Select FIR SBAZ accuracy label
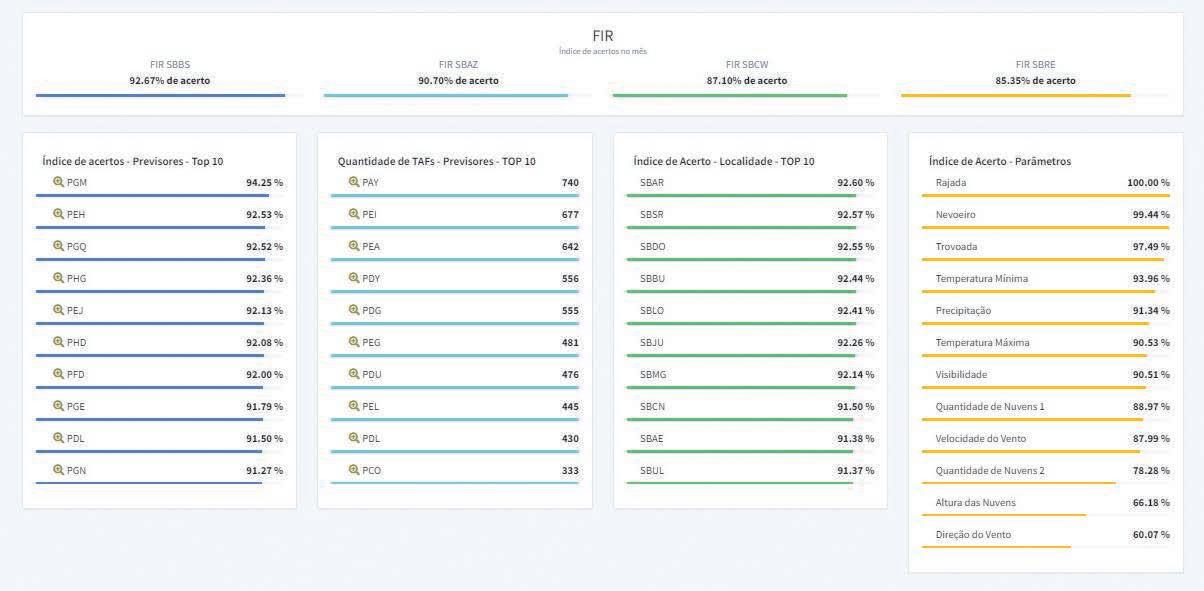This screenshot has height=591, width=1204. tap(458, 81)
